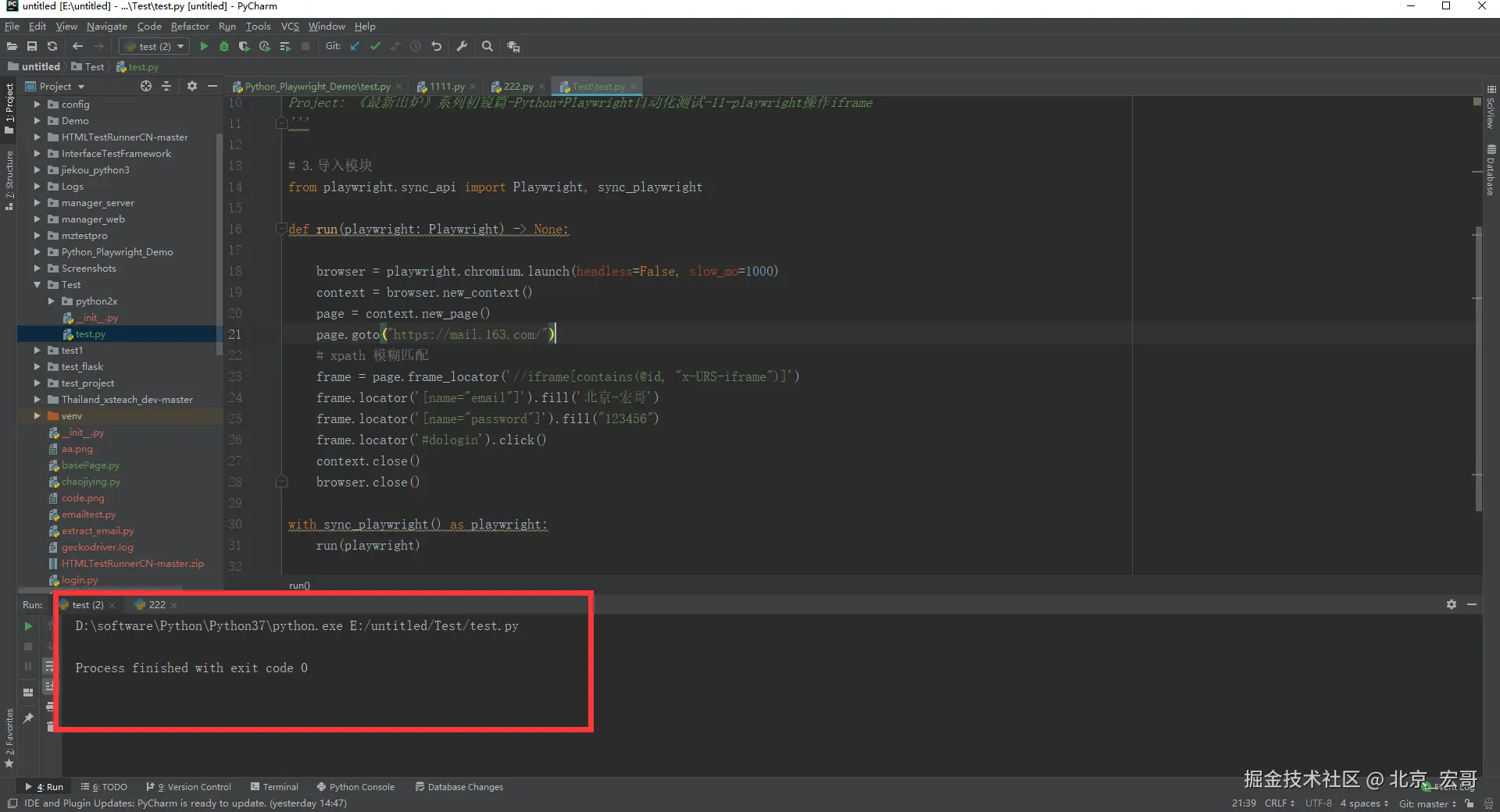Hide the Run panel with minus icon
The image size is (1500, 812).
[1472, 604]
